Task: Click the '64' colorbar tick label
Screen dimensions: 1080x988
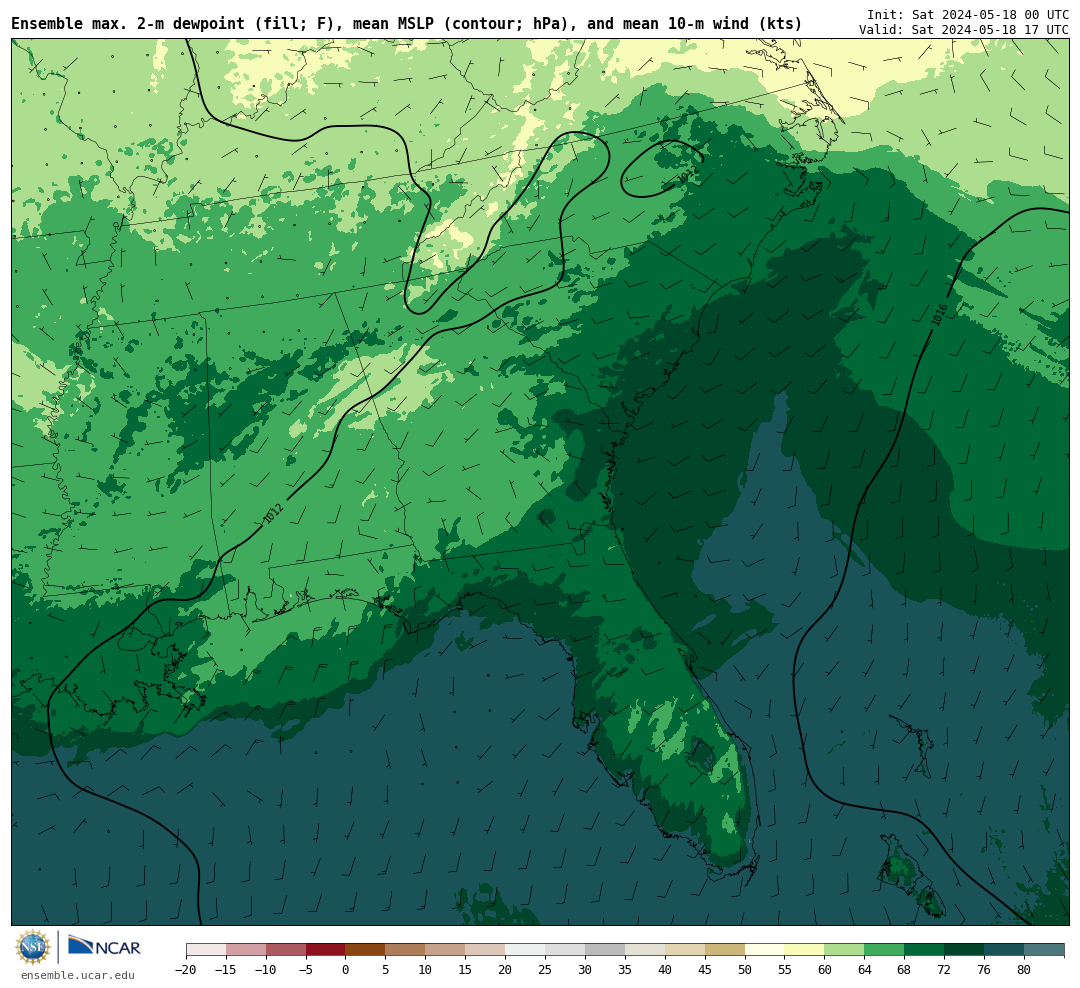Action: click(865, 969)
